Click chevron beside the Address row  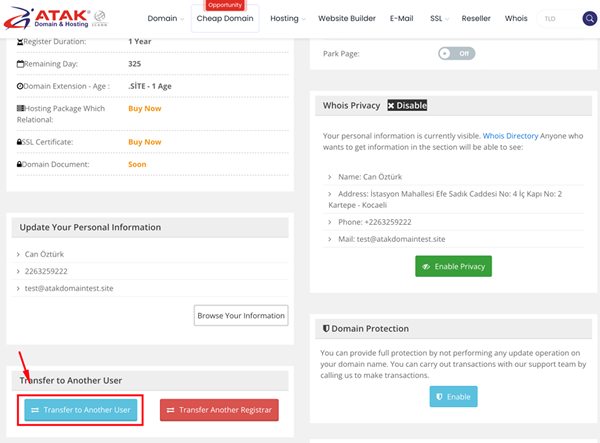coord(330,194)
